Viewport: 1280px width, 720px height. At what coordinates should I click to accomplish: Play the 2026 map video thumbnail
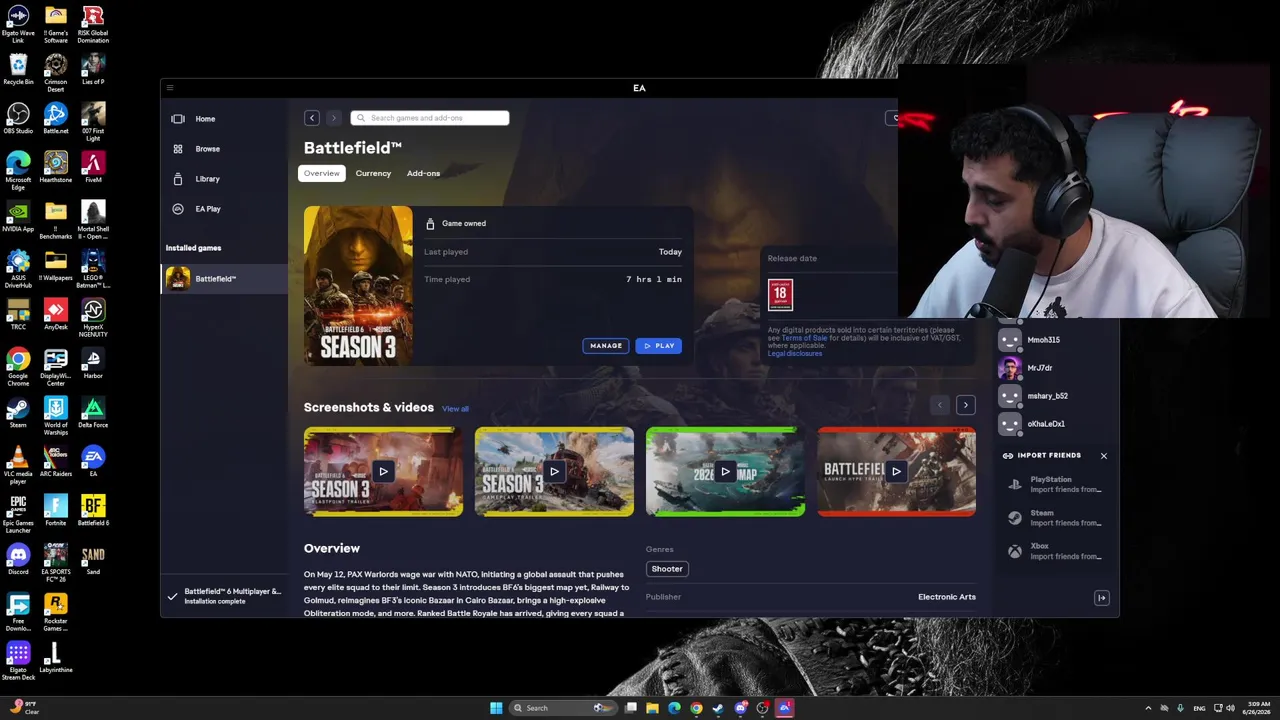(725, 472)
